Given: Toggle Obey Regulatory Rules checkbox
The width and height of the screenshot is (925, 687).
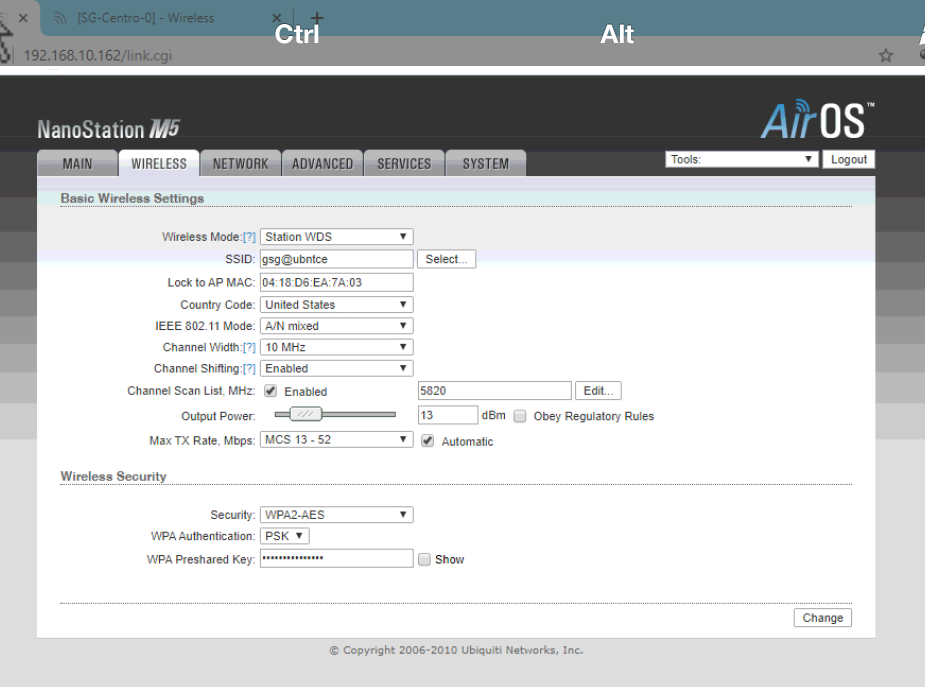Looking at the screenshot, I should (520, 416).
